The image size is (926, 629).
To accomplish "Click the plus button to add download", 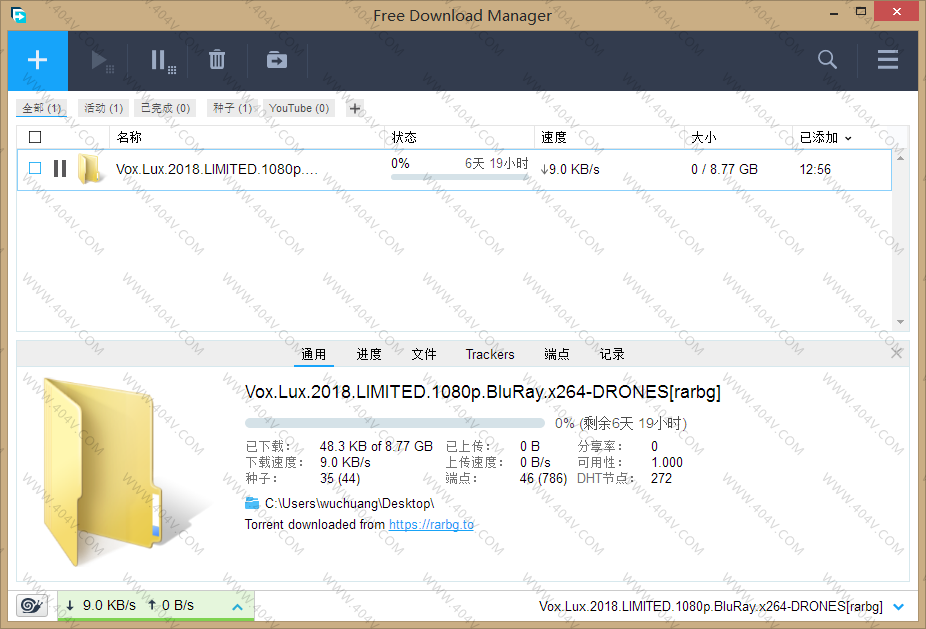I will pos(37,60).
